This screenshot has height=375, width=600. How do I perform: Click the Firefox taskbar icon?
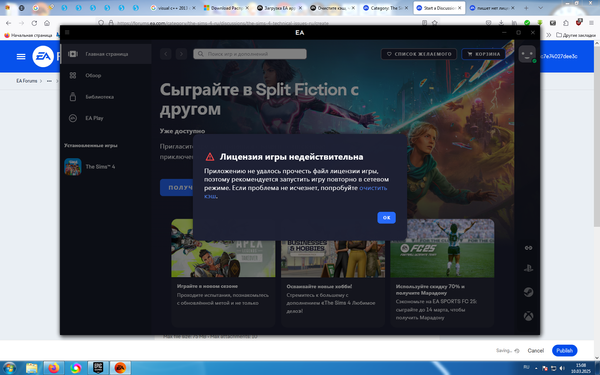click(x=54, y=368)
